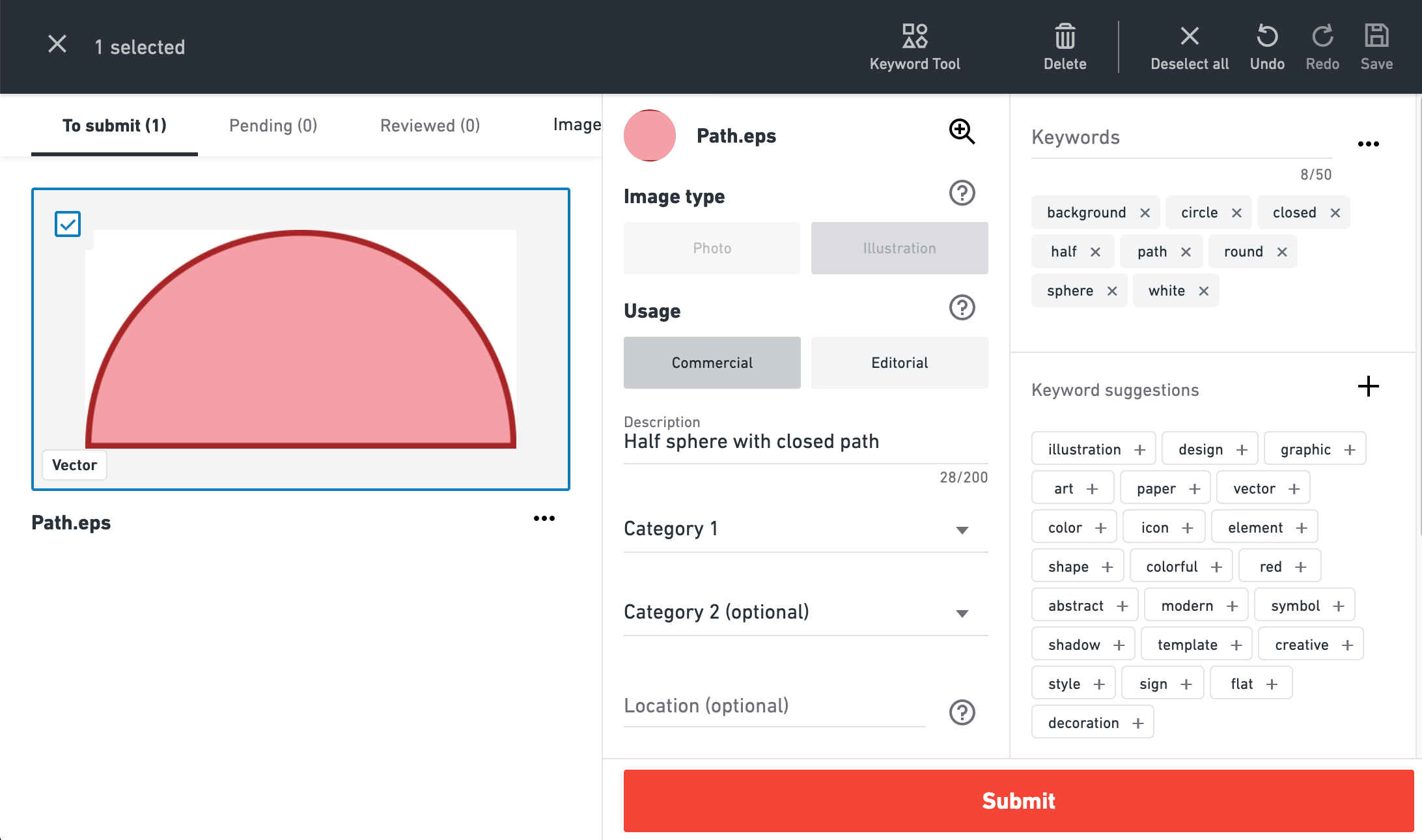Select Editorial usage

coord(899,363)
